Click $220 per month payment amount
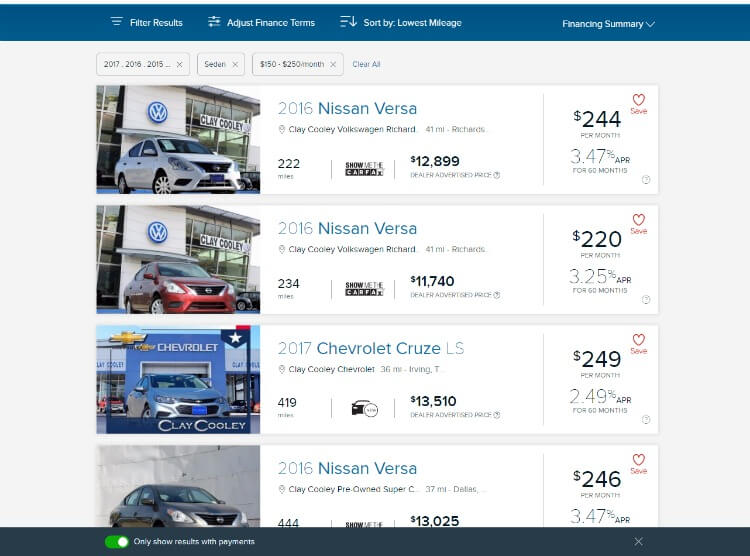The height and width of the screenshot is (556, 750). pyautogui.click(x=597, y=239)
